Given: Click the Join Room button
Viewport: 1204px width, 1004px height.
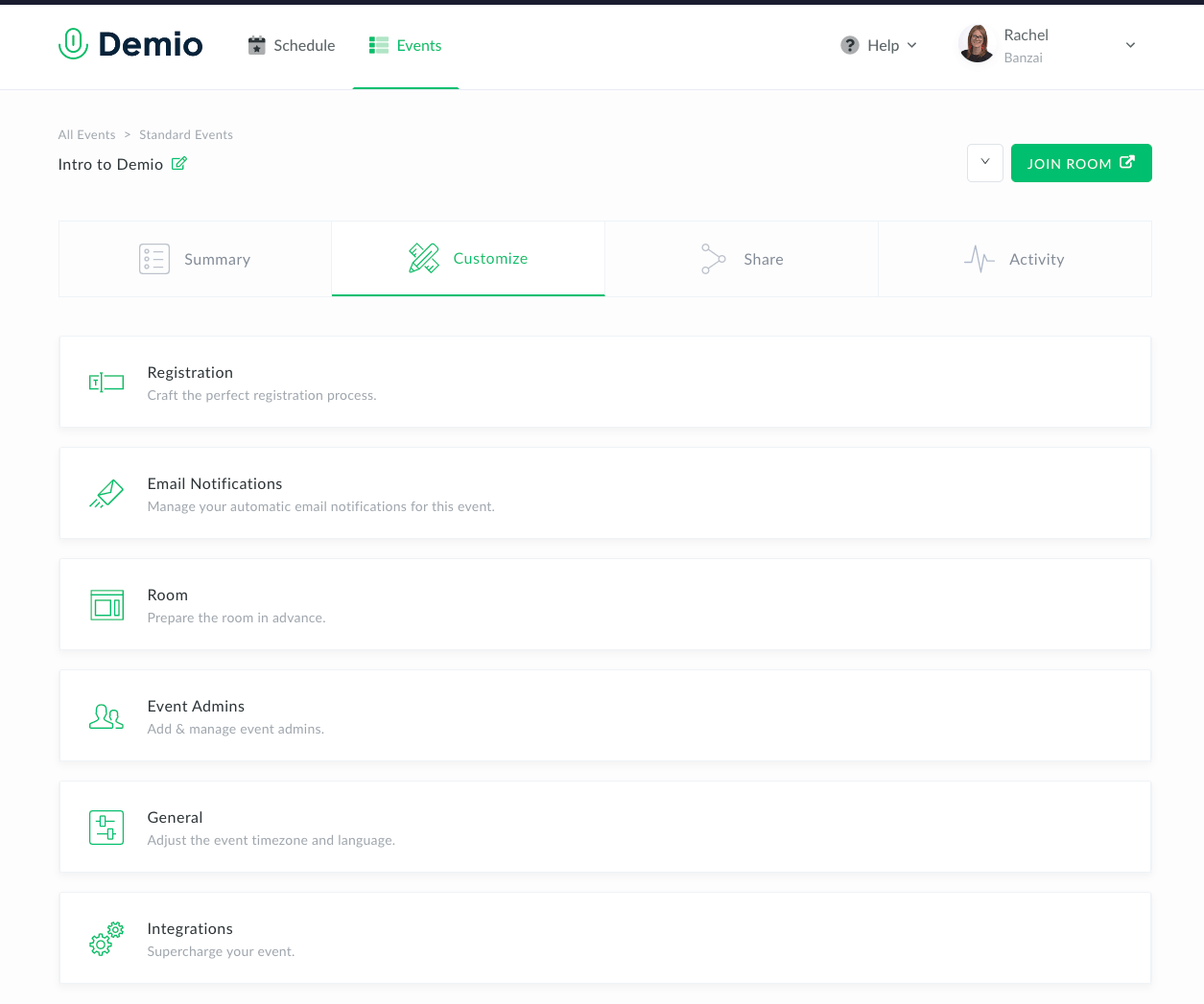Looking at the screenshot, I should click(x=1081, y=163).
